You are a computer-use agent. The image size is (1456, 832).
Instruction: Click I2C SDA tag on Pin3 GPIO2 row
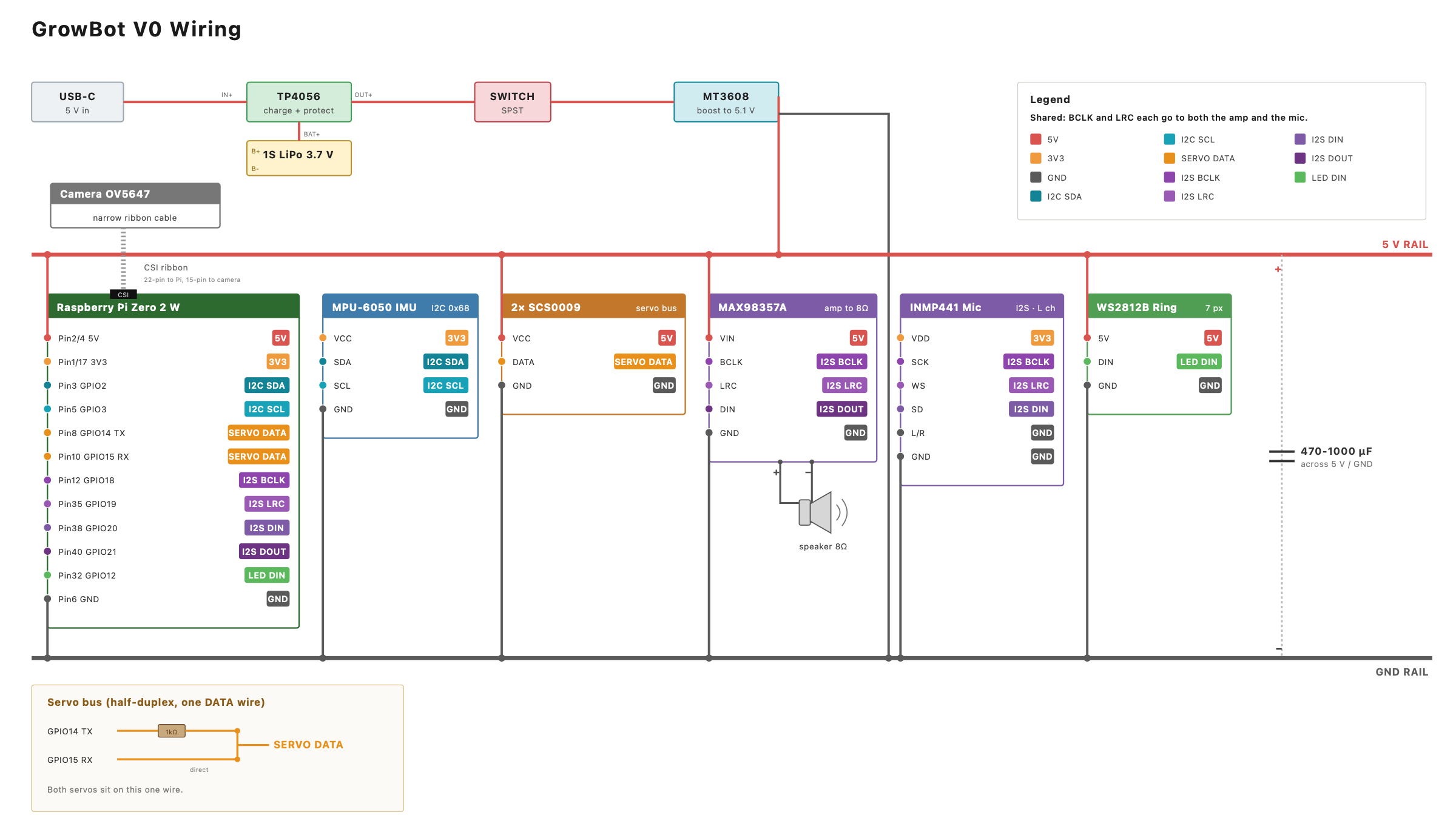266,386
